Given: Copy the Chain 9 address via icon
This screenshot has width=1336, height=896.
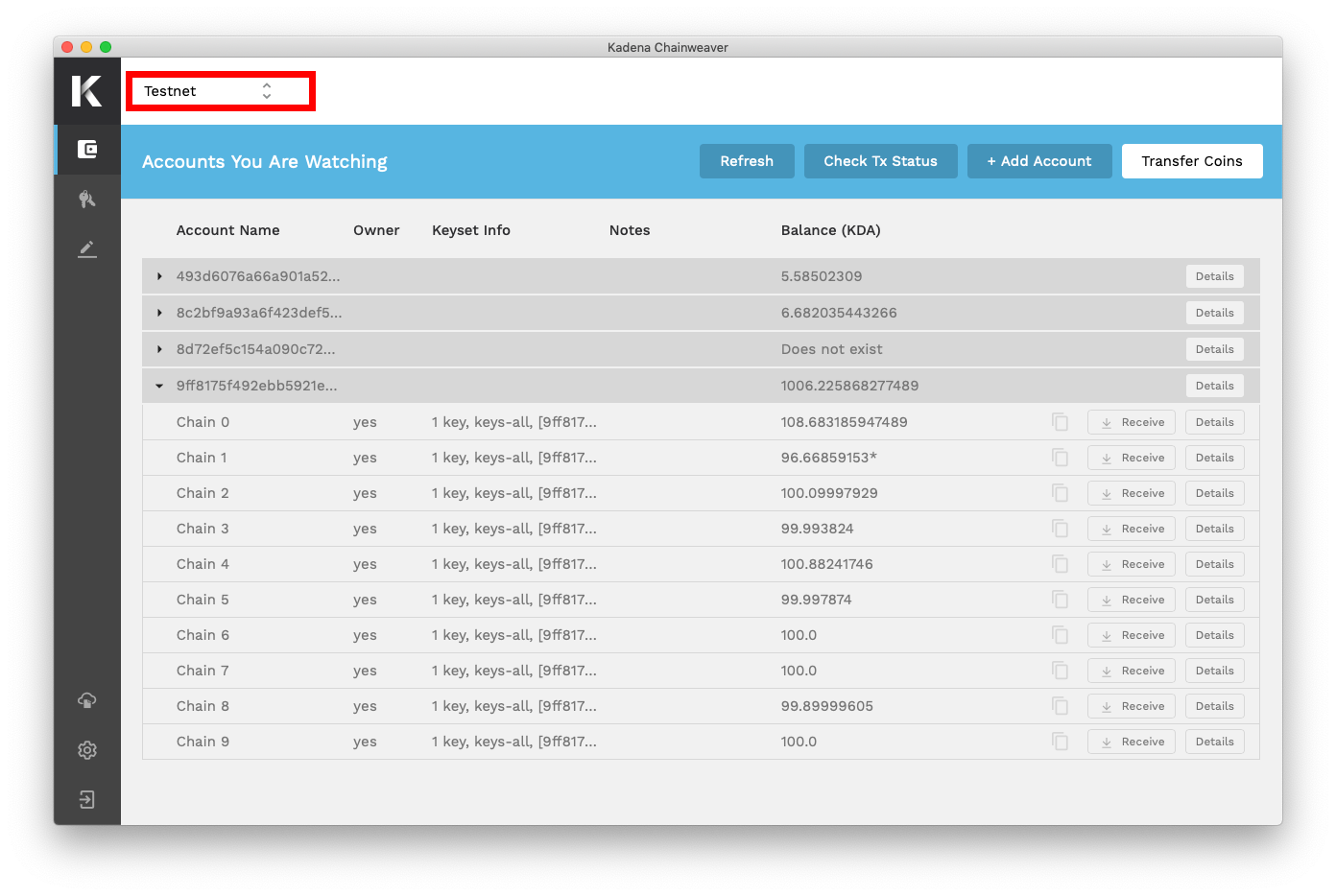Looking at the screenshot, I should 1060,742.
